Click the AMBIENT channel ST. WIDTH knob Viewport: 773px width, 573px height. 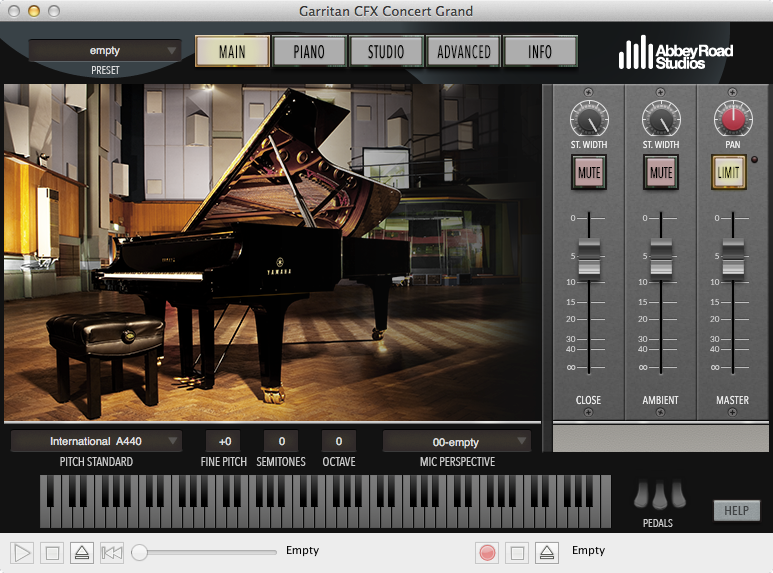click(661, 119)
